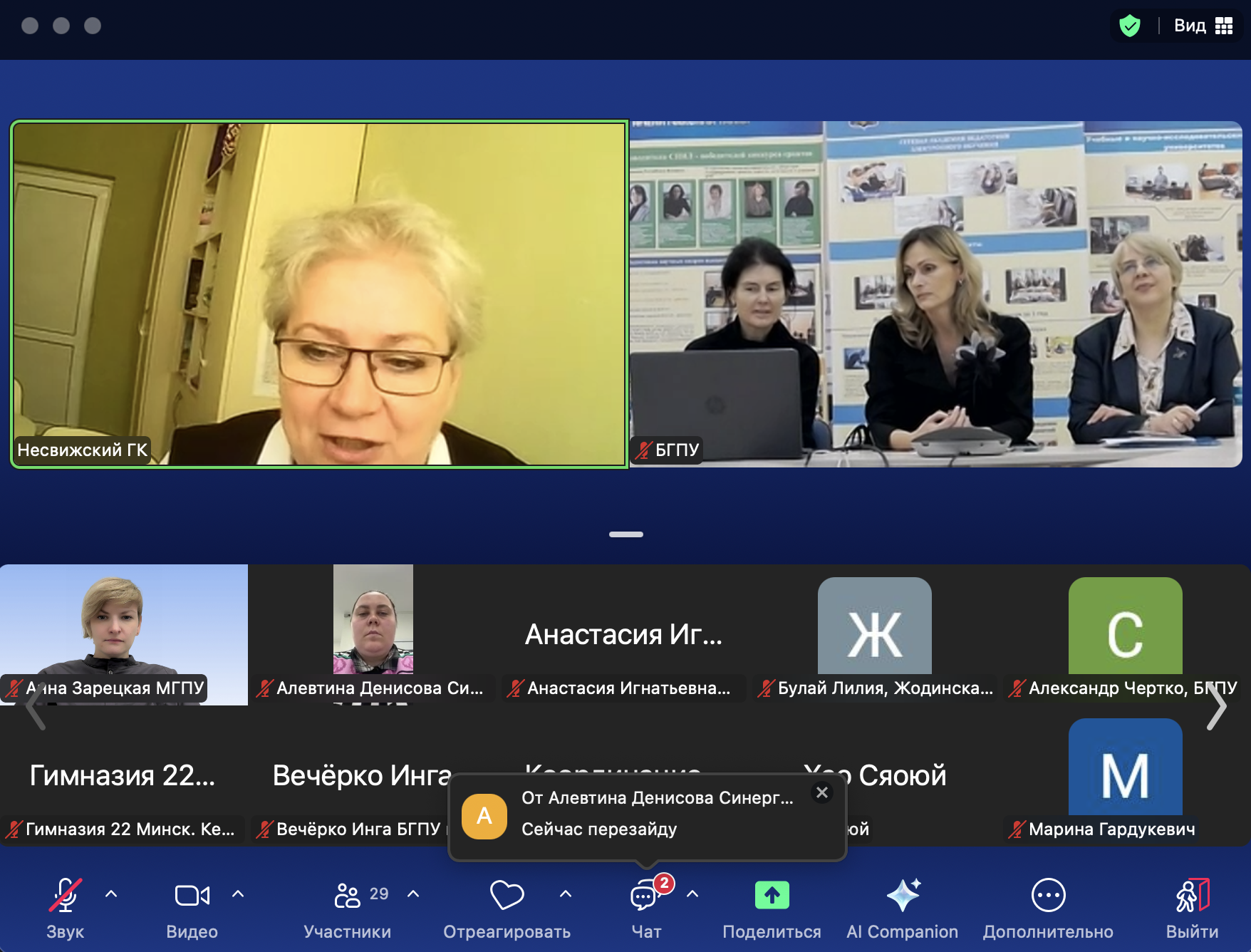Toggle the camera with the Video button
Screen dimensions: 1251x952
[192, 895]
